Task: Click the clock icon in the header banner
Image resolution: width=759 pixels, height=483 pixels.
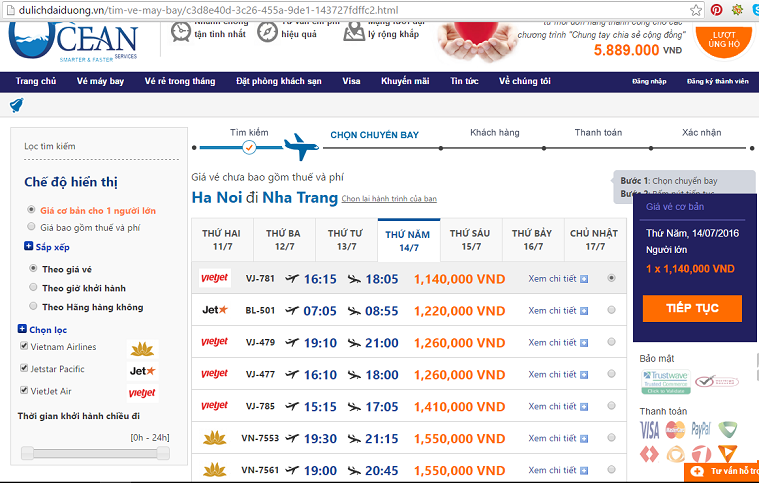Action: coord(181,32)
